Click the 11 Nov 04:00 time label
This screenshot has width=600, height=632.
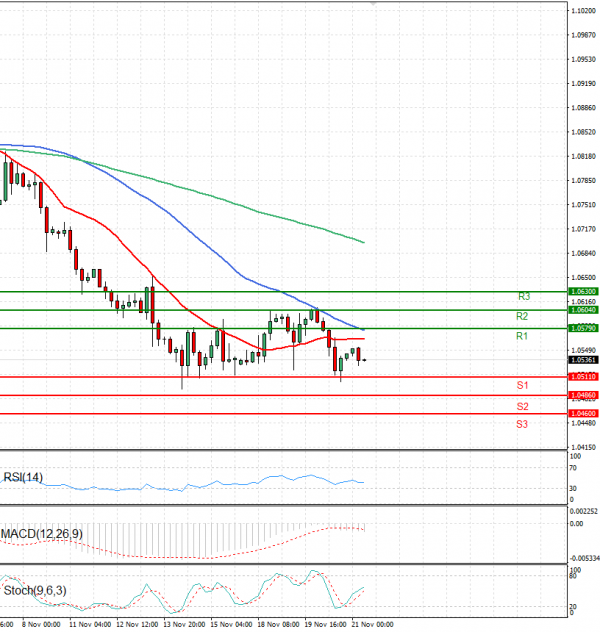[x=90, y=625]
